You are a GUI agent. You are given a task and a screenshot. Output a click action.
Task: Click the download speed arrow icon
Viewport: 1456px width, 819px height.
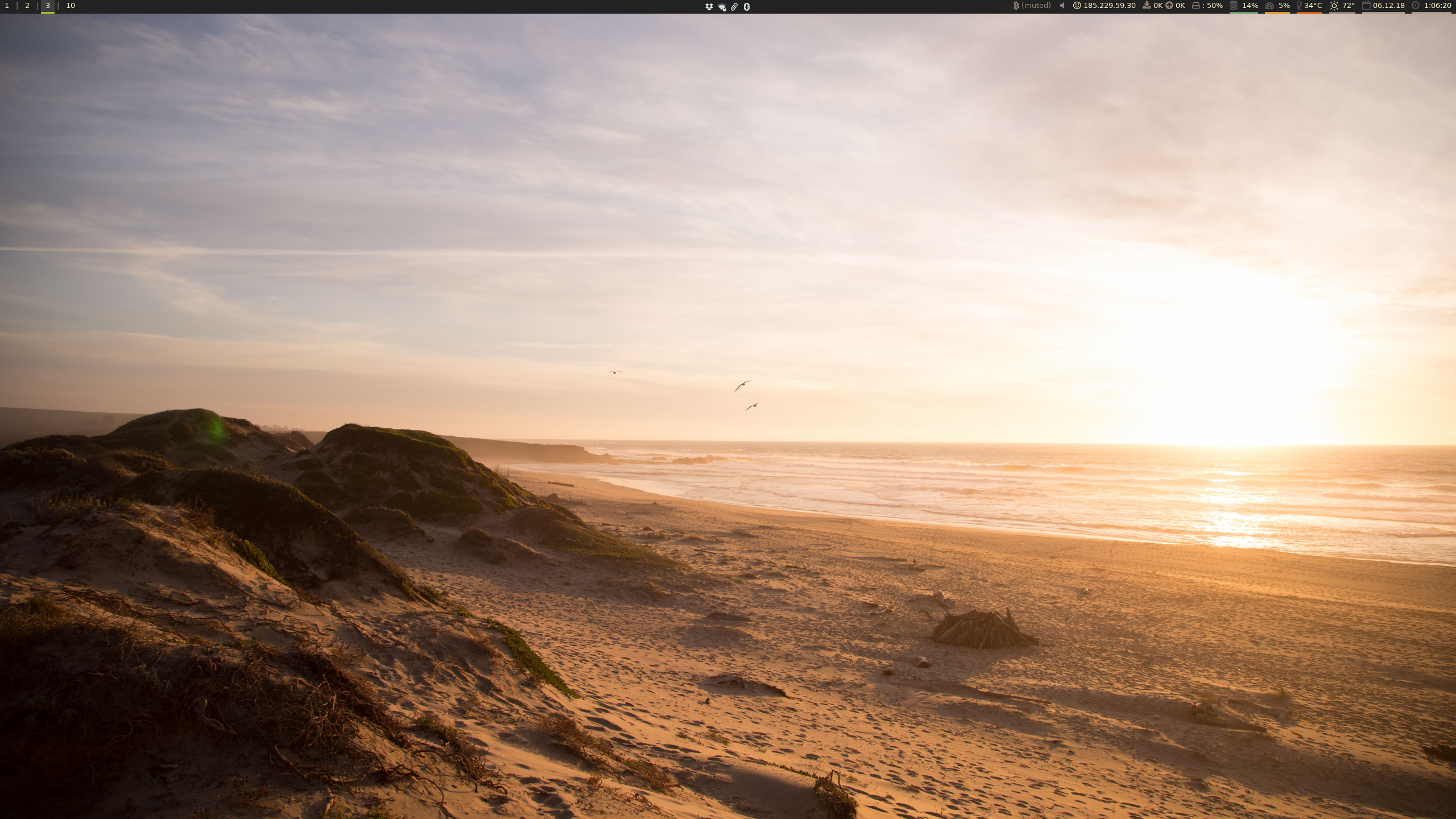pos(1147,6)
